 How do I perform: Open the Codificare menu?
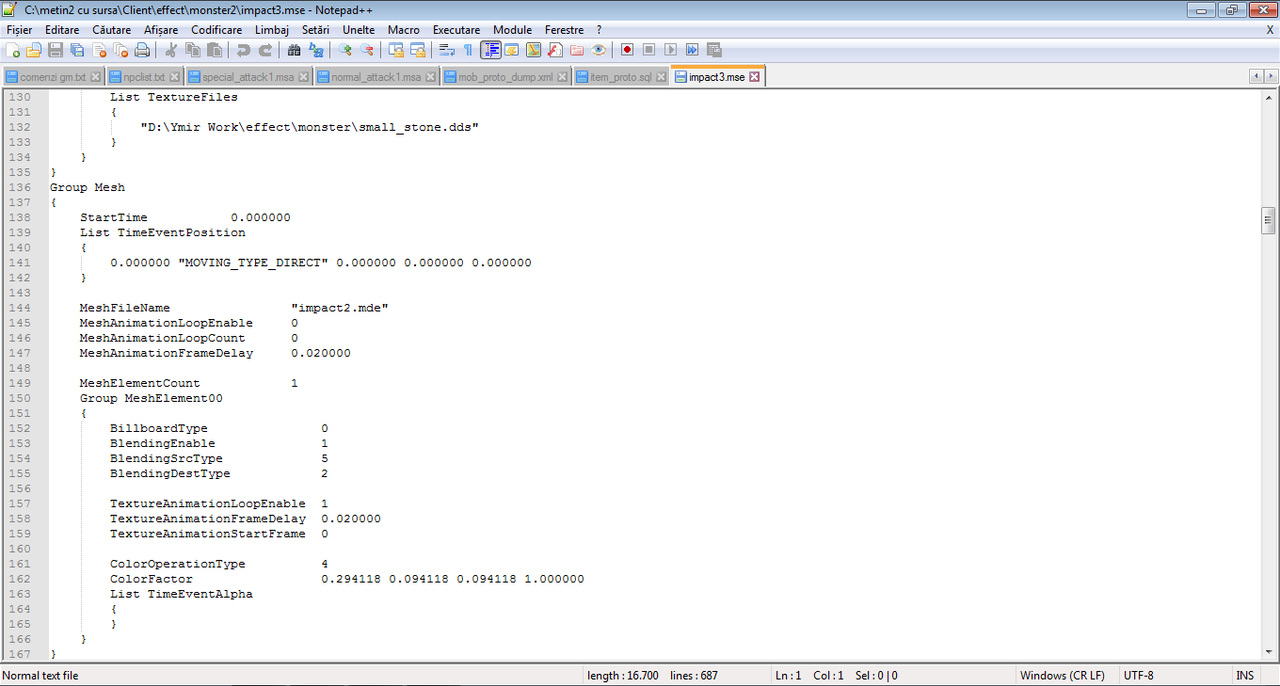point(216,30)
